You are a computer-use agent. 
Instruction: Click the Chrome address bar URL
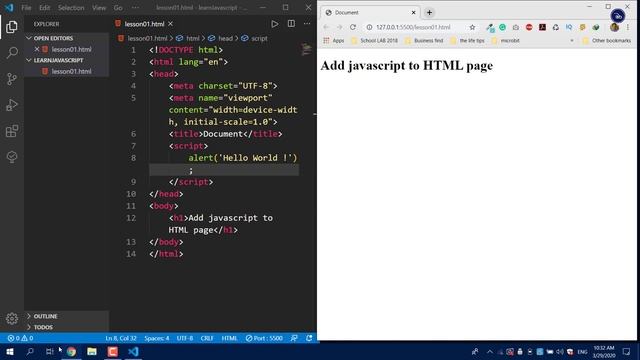[413, 27]
